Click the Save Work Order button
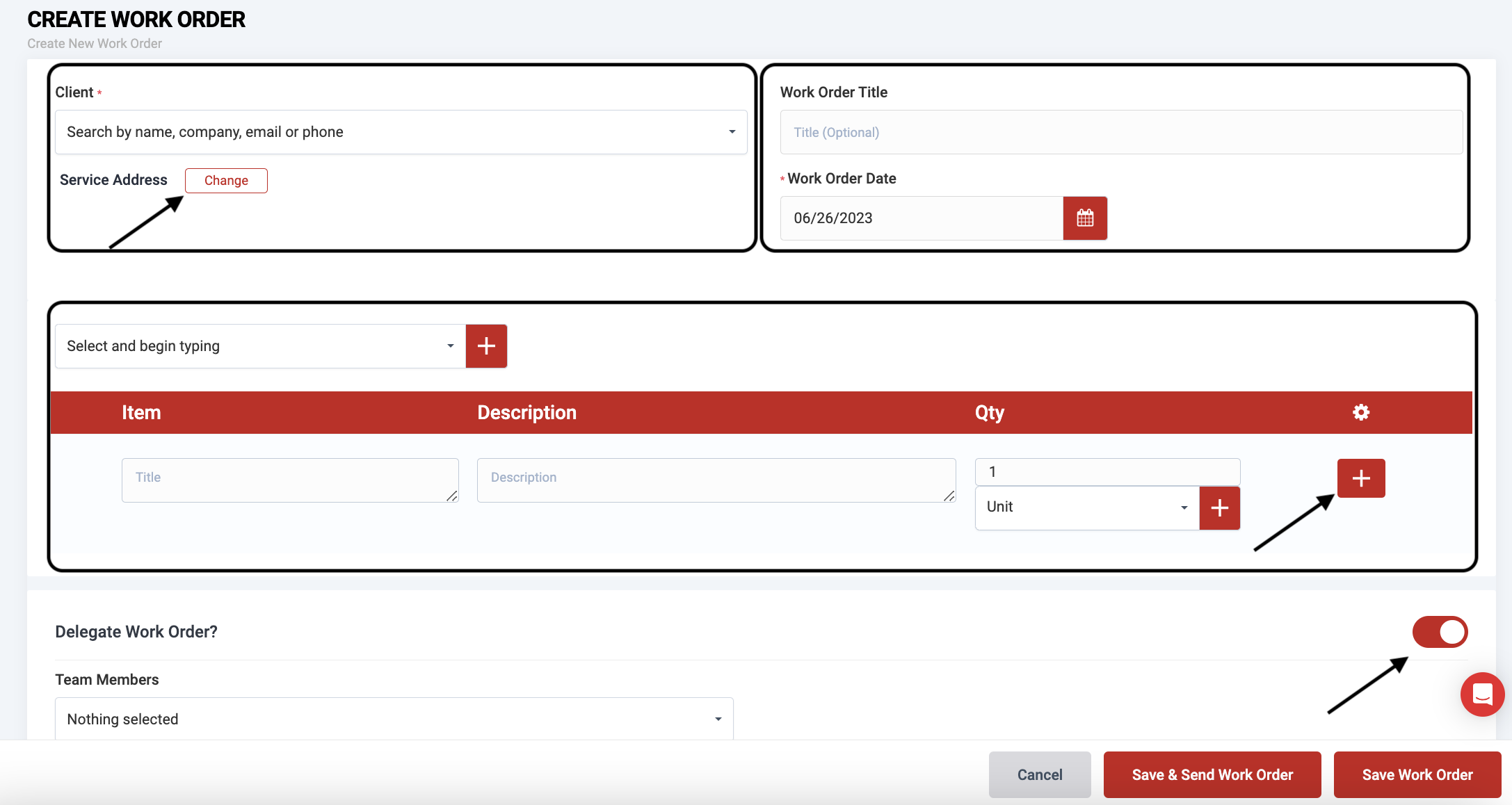Viewport: 1512px width, 805px height. point(1417,774)
